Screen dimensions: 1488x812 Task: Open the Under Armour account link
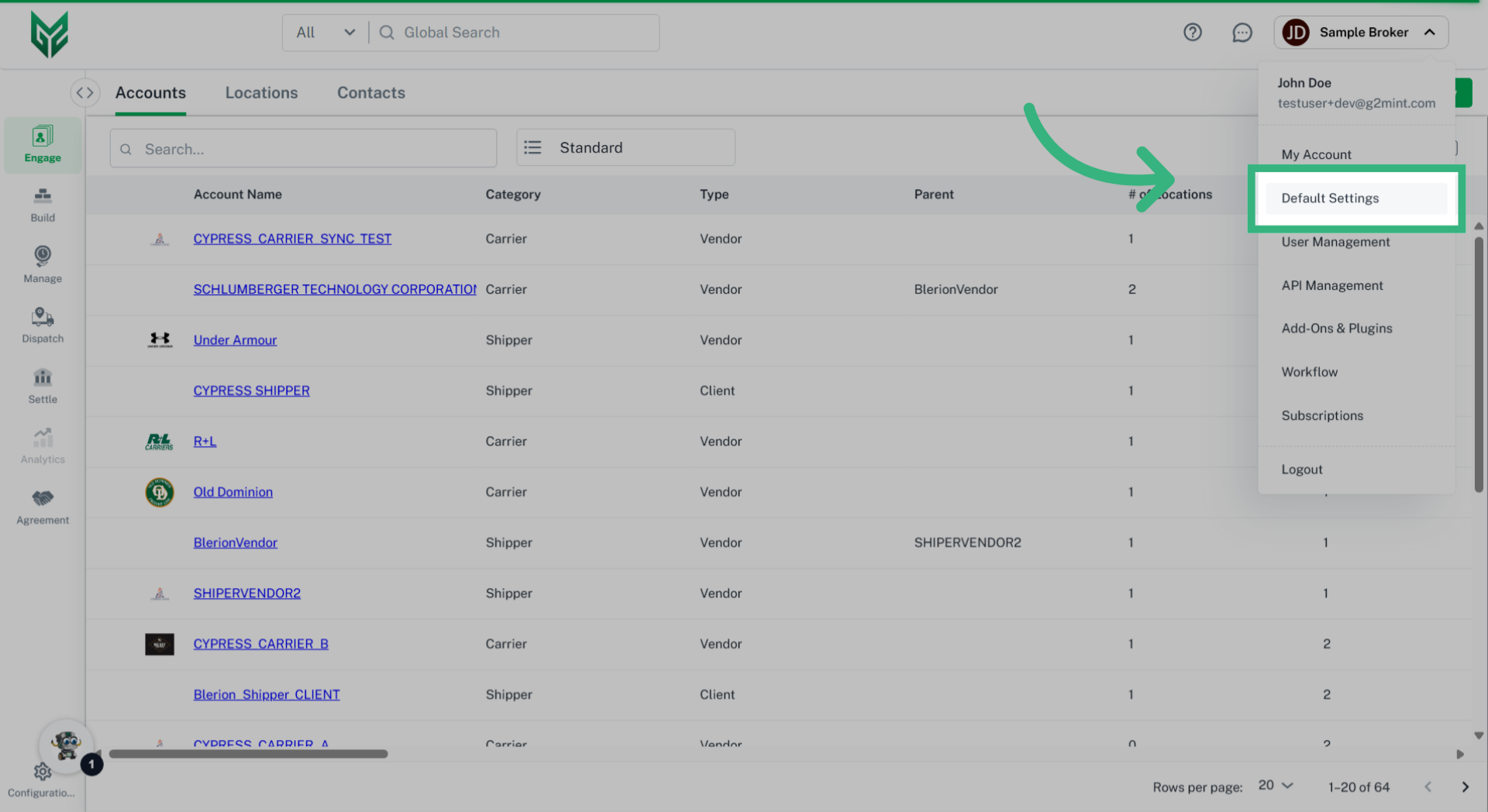click(235, 339)
